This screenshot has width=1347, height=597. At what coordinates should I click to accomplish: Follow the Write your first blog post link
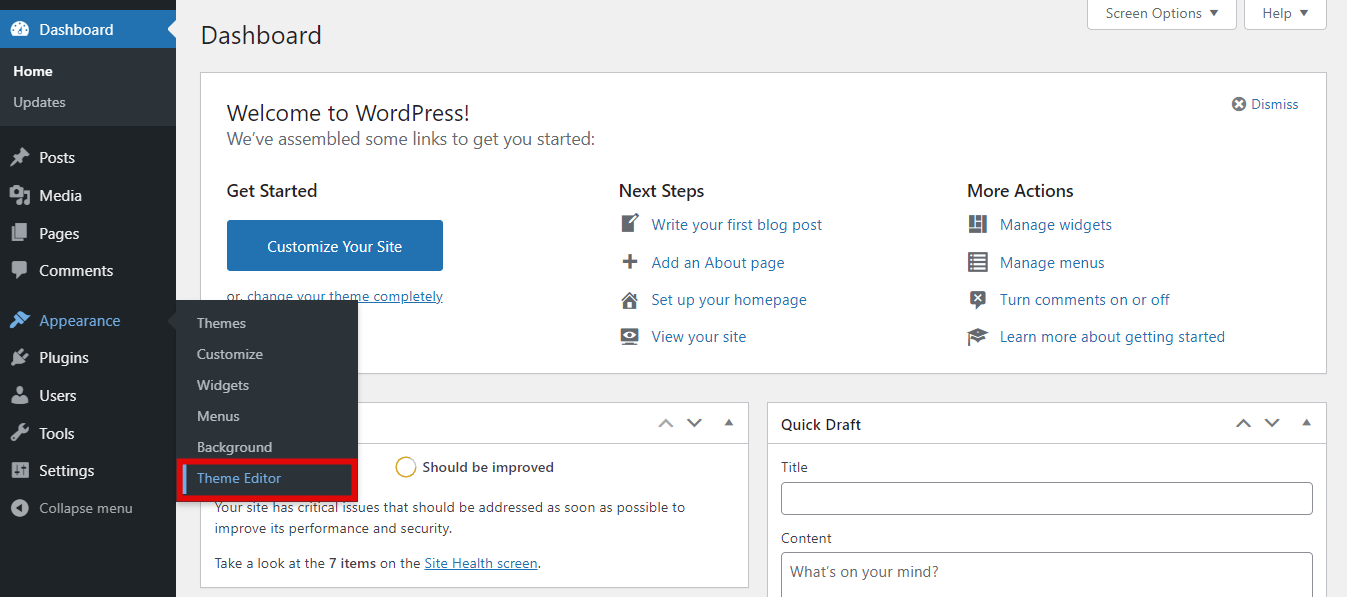[736, 225]
